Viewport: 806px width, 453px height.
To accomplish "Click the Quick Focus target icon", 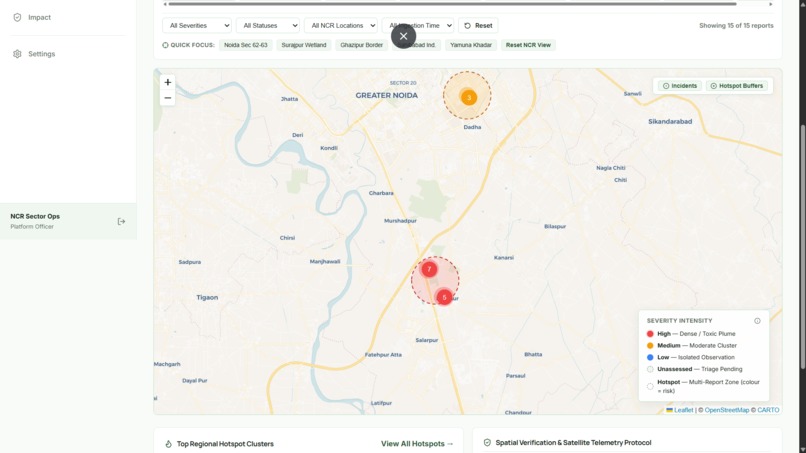I will (165, 45).
